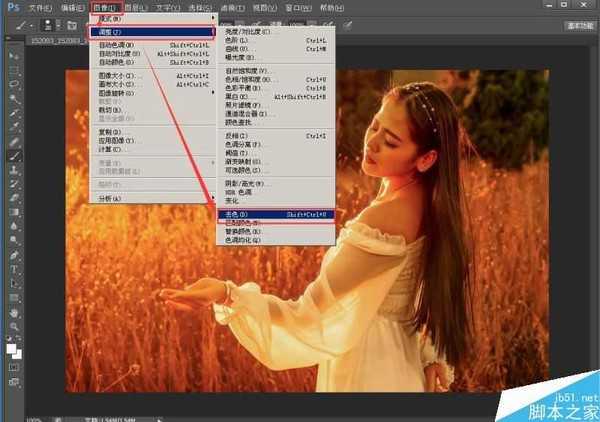The height and width of the screenshot is (422, 600).
Task: Click the Photoshop Ps logo icon
Action: point(11,8)
